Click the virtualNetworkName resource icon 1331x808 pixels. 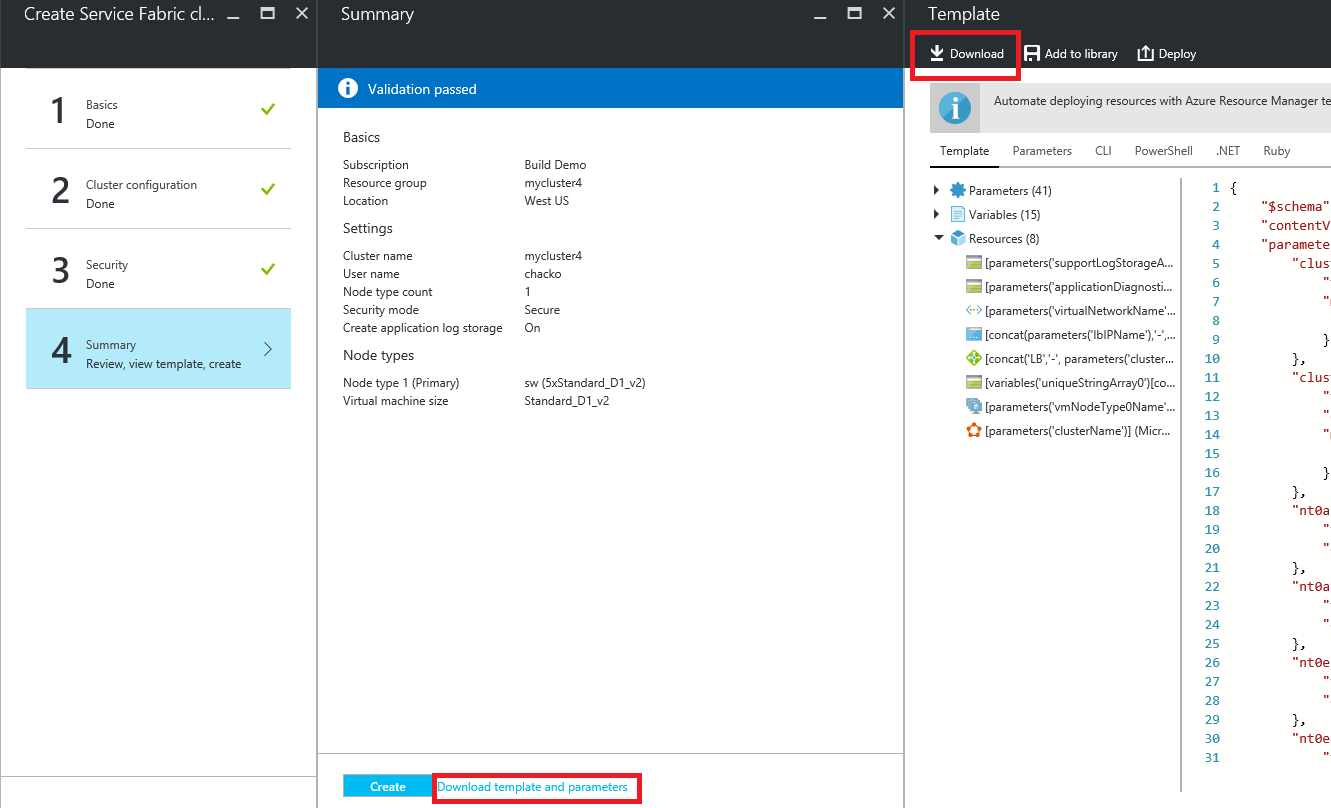[974, 310]
